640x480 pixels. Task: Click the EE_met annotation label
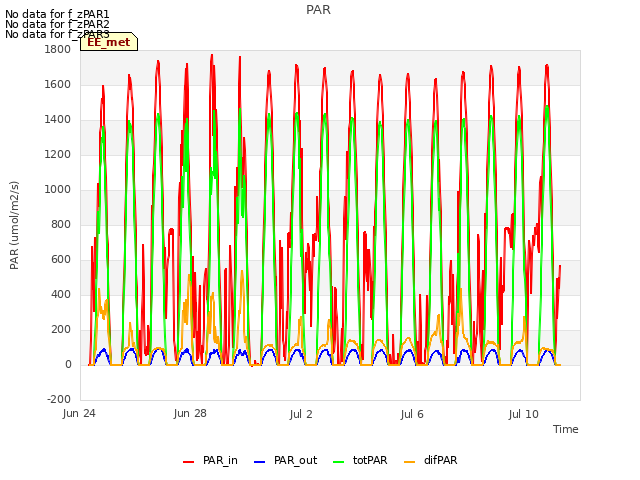click(109, 42)
